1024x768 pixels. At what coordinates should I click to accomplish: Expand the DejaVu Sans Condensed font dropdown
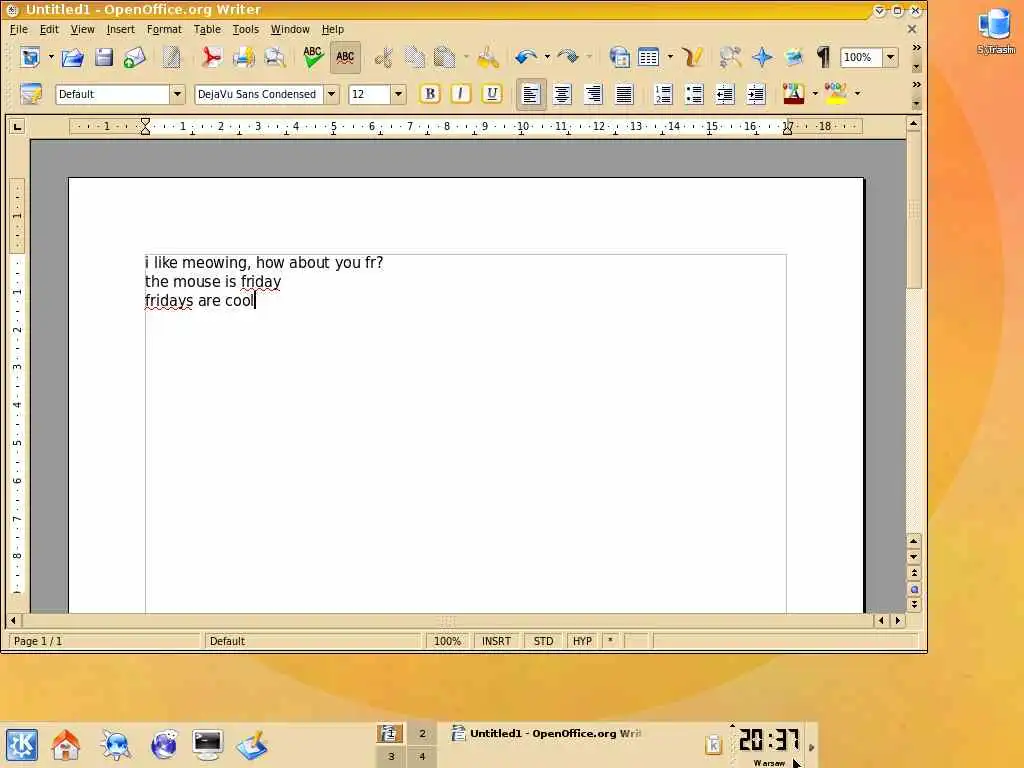[332, 94]
